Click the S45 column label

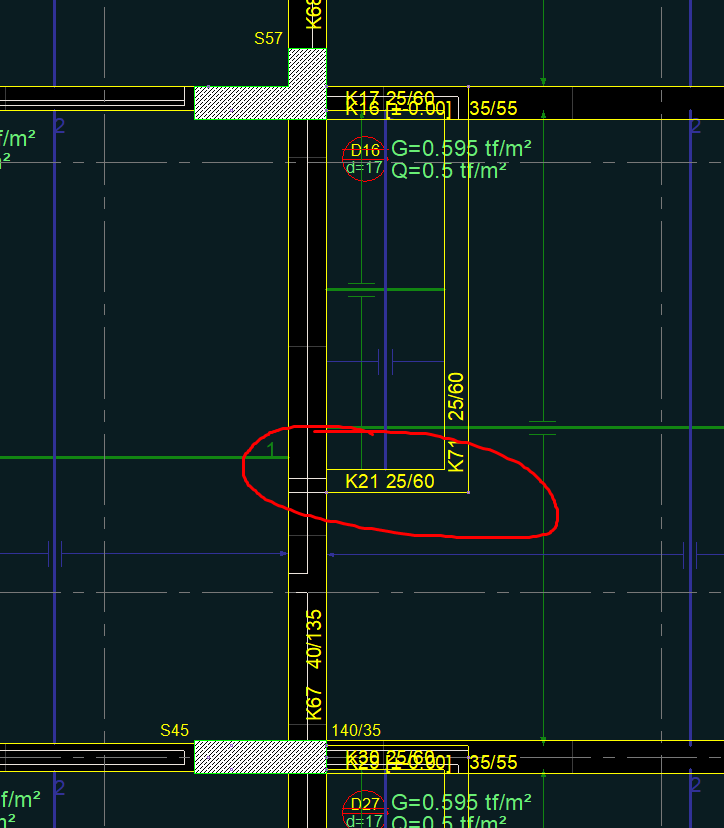pos(174,731)
